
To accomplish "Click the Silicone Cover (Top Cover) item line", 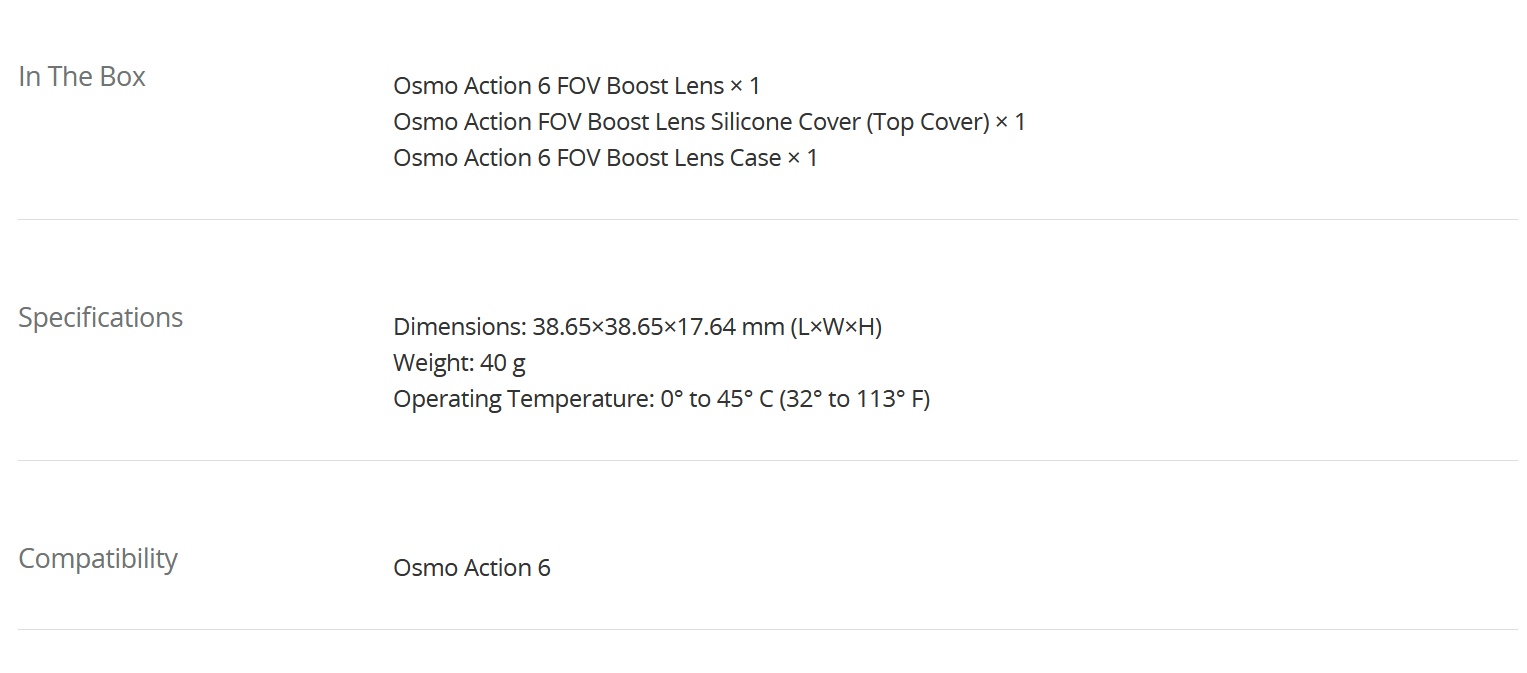I will 708,122.
